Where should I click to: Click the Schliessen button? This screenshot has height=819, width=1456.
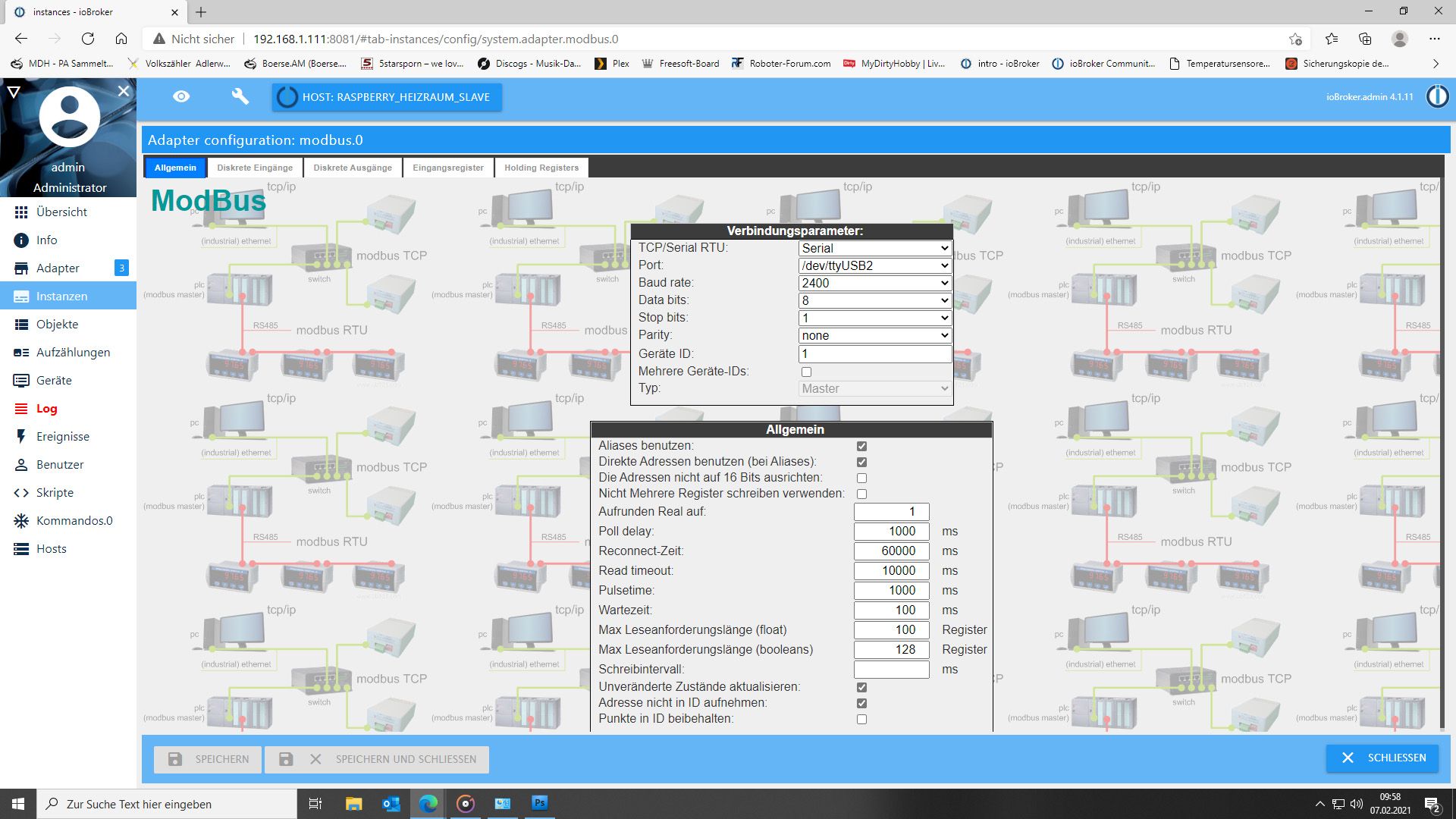[x=1382, y=758]
